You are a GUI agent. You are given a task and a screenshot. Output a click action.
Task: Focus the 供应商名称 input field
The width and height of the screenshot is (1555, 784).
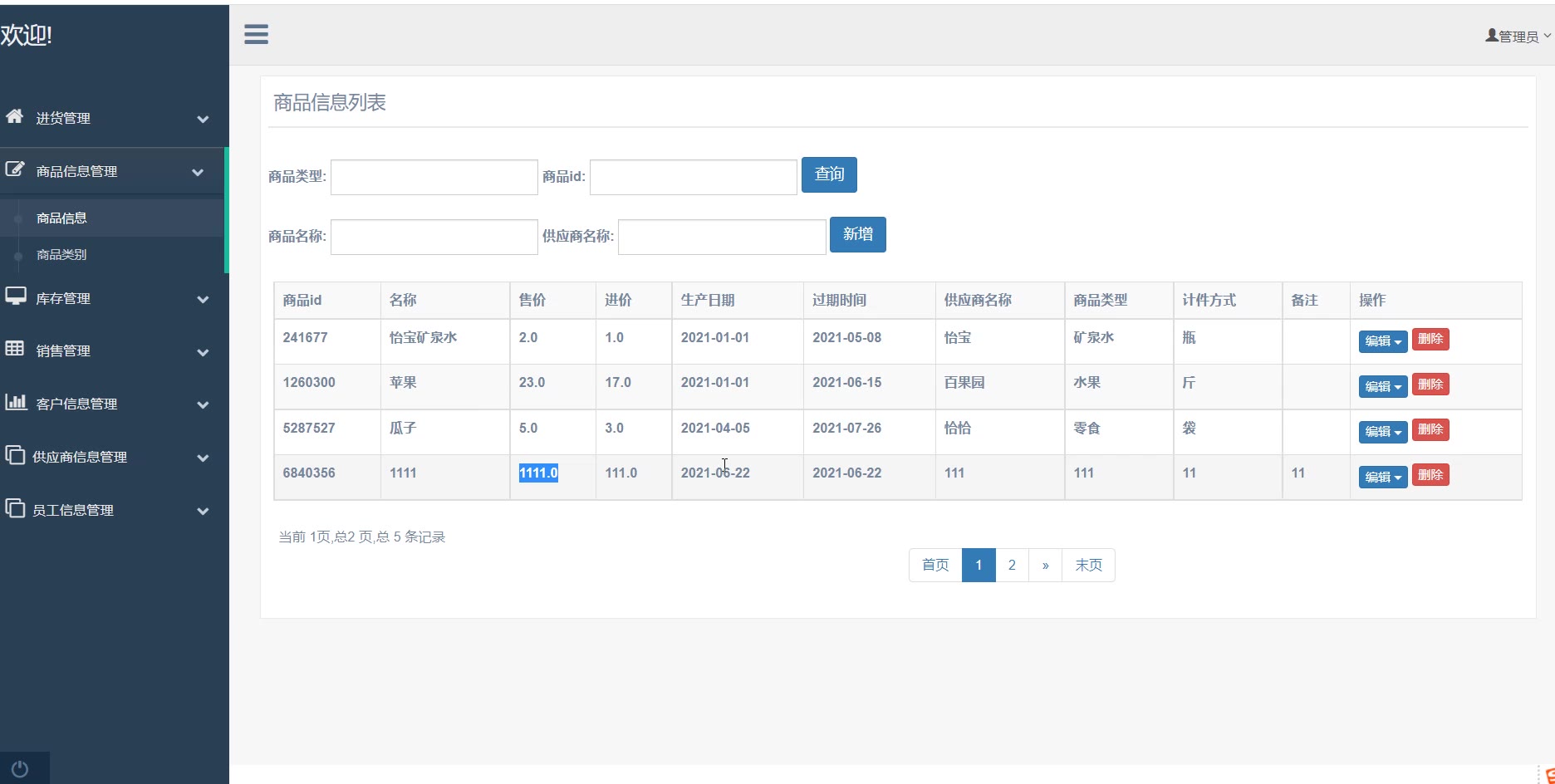(x=722, y=237)
